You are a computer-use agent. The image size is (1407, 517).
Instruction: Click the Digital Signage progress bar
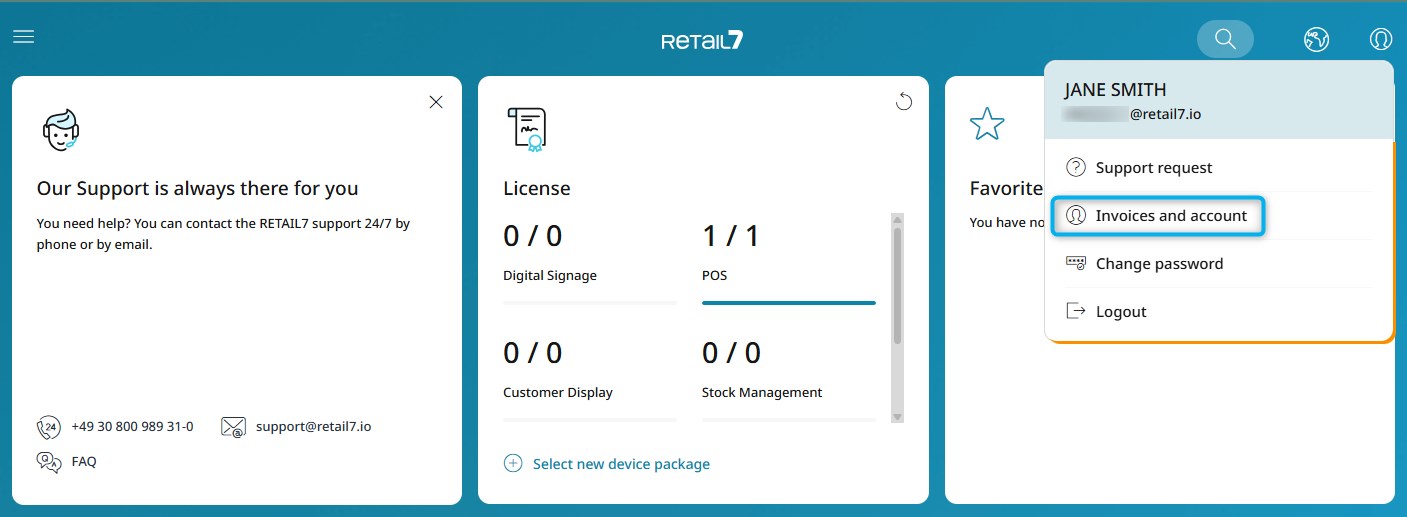(x=590, y=302)
